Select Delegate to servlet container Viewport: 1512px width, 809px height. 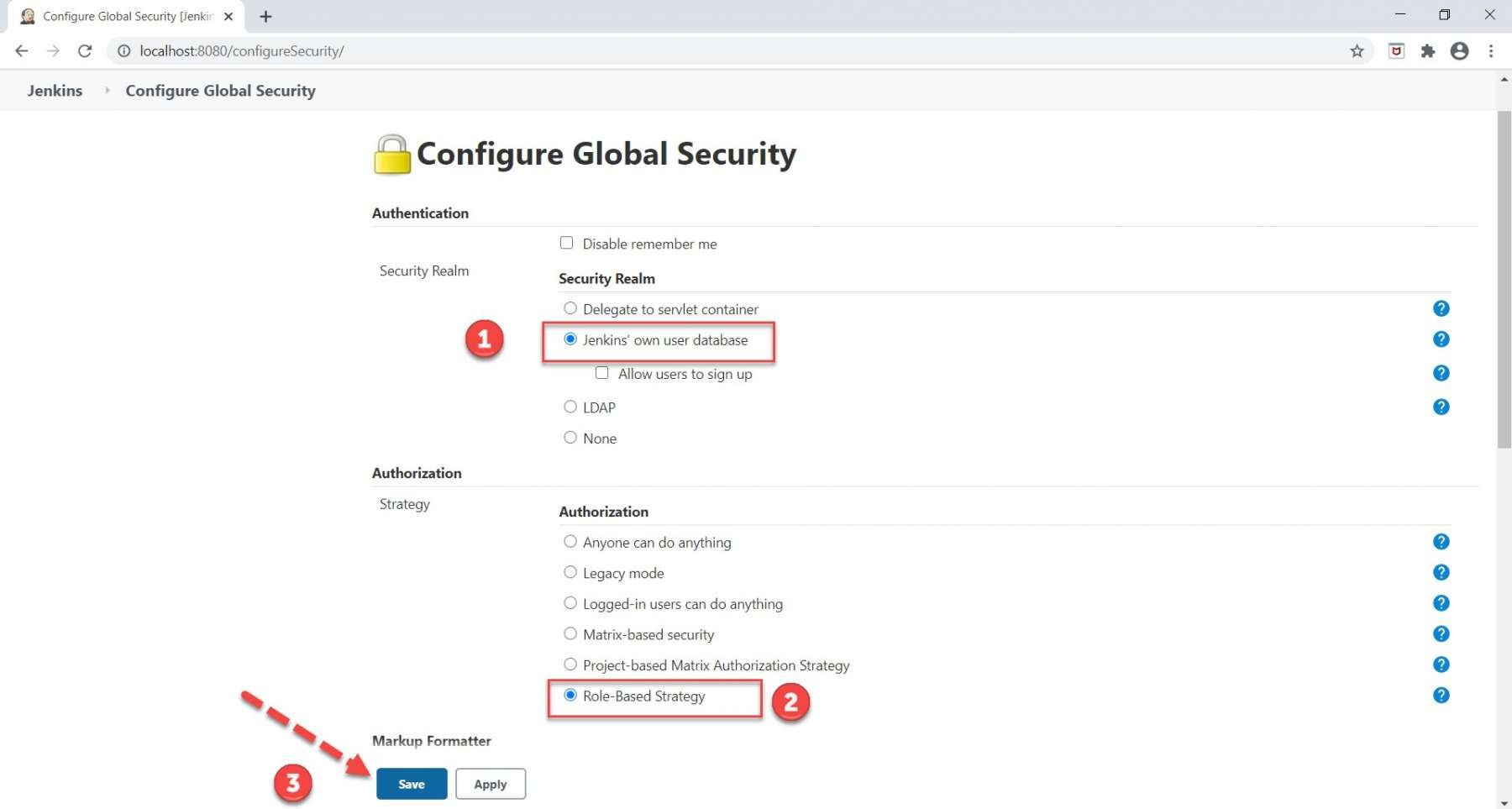tap(570, 308)
